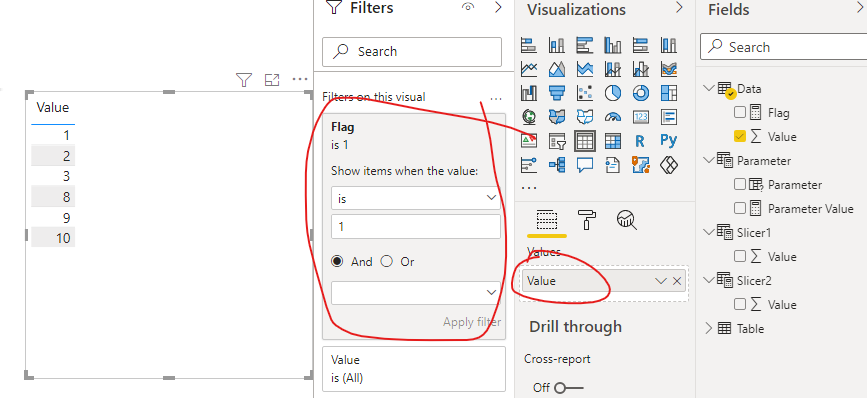Check the Parameter Value field checkbox
Screen dimensions: 867x398
(x=740, y=208)
